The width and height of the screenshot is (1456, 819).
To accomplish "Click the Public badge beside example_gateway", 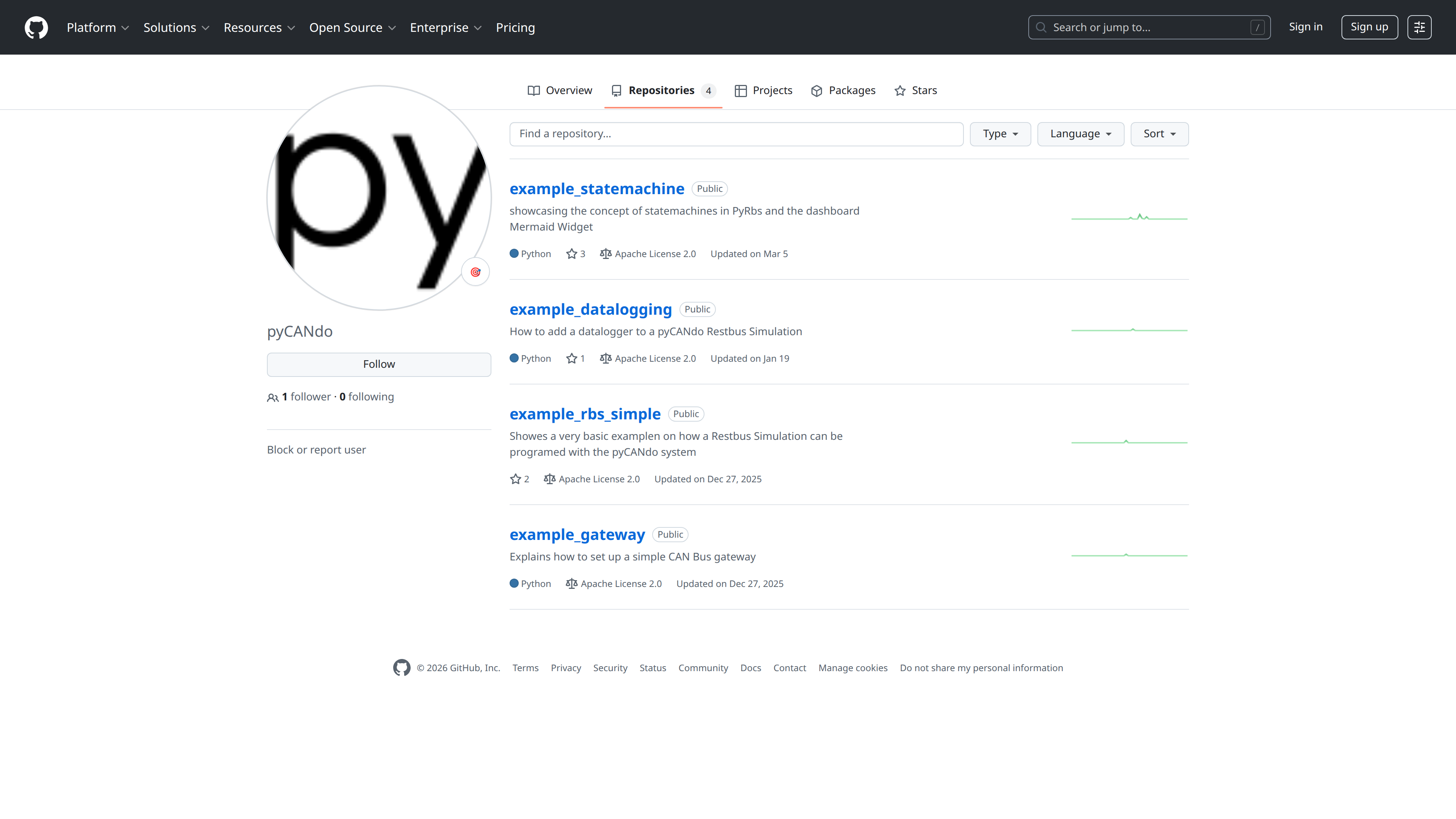I will click(x=670, y=534).
